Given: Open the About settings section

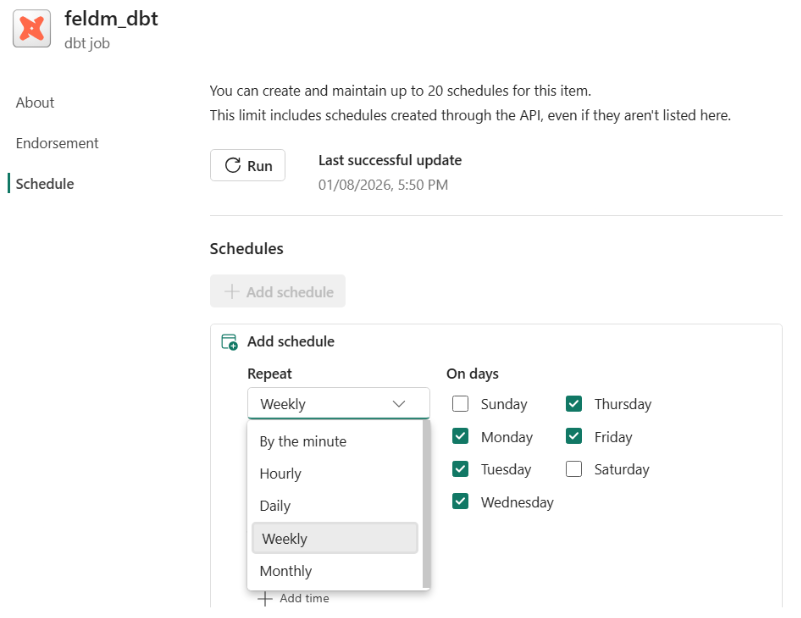Looking at the screenshot, I should coord(35,103).
